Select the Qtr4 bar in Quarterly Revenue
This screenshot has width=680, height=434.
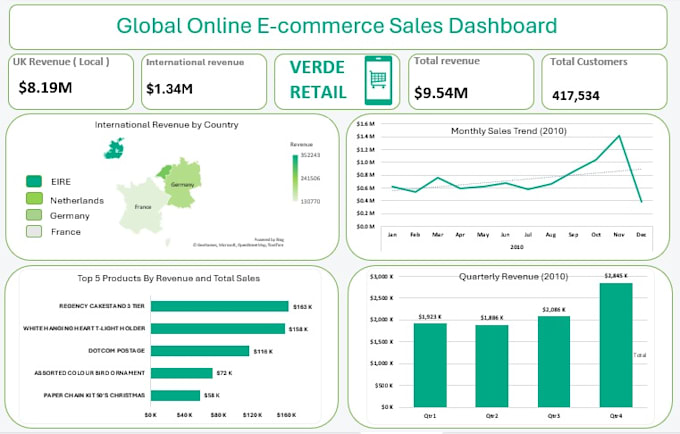pyautogui.click(x=616, y=345)
